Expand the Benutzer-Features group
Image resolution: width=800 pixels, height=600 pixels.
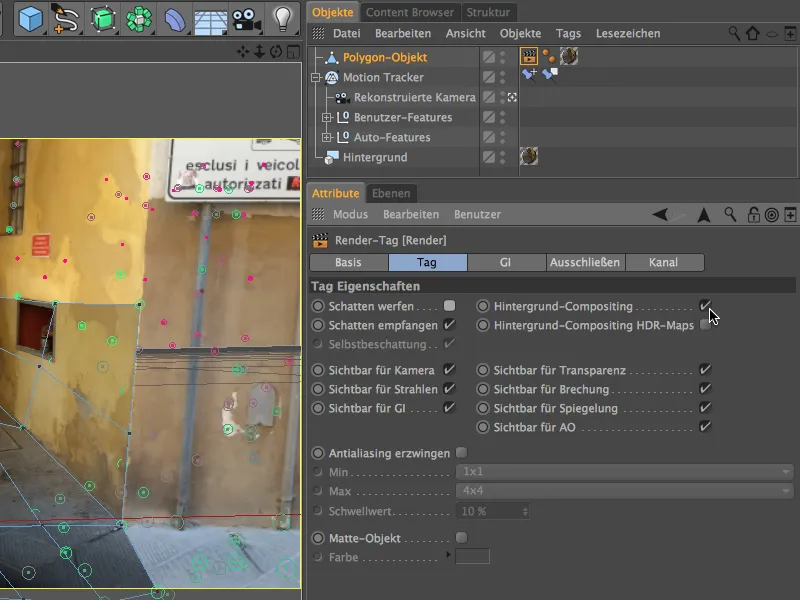(327, 117)
